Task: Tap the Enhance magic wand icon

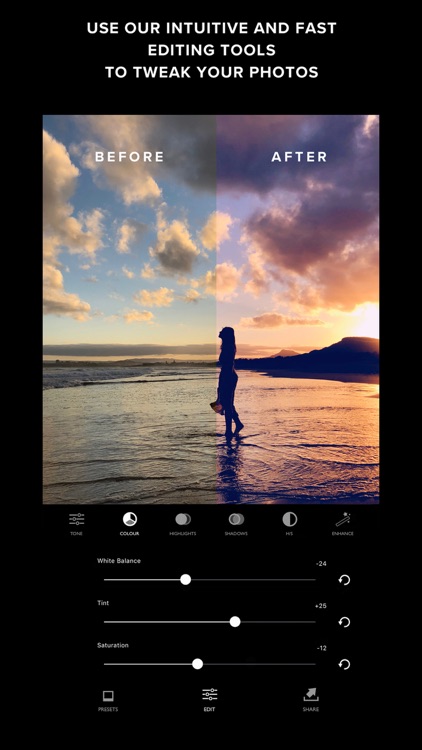Action: pyautogui.click(x=343, y=519)
